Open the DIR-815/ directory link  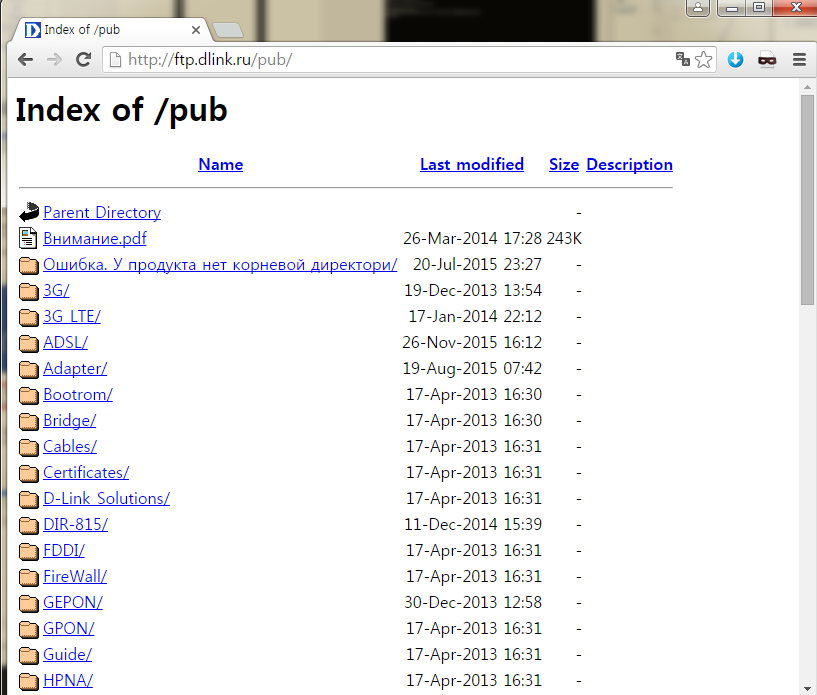click(75, 525)
